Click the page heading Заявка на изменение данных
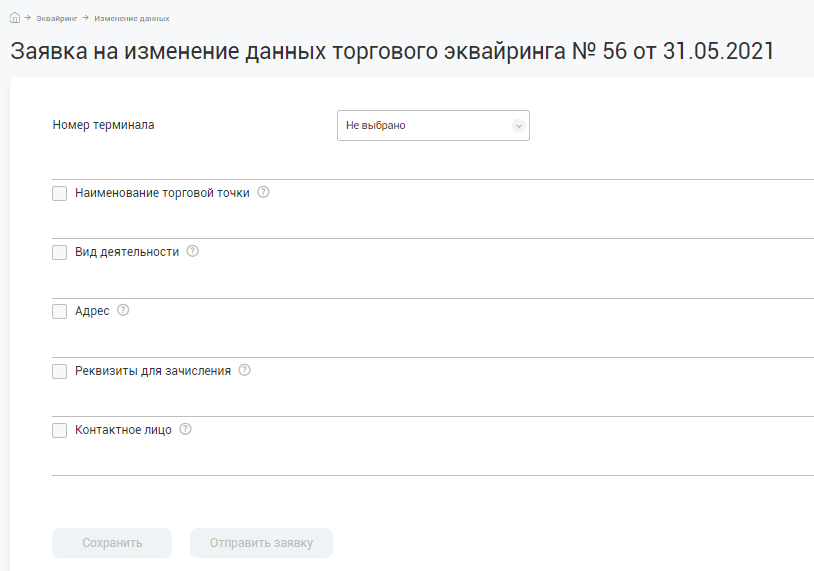The width and height of the screenshot is (814, 571). (x=392, y=52)
